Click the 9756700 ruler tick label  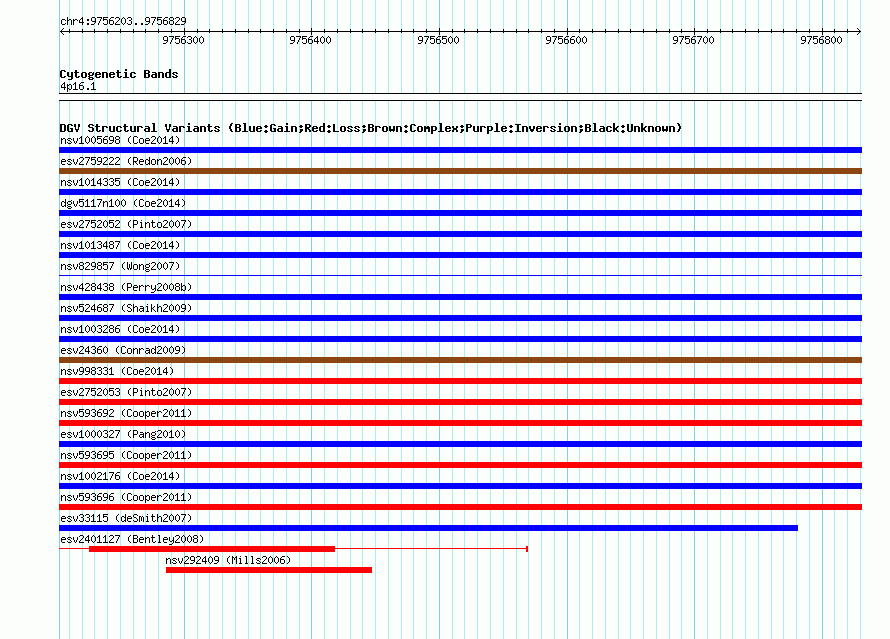pyautogui.click(x=693, y=40)
